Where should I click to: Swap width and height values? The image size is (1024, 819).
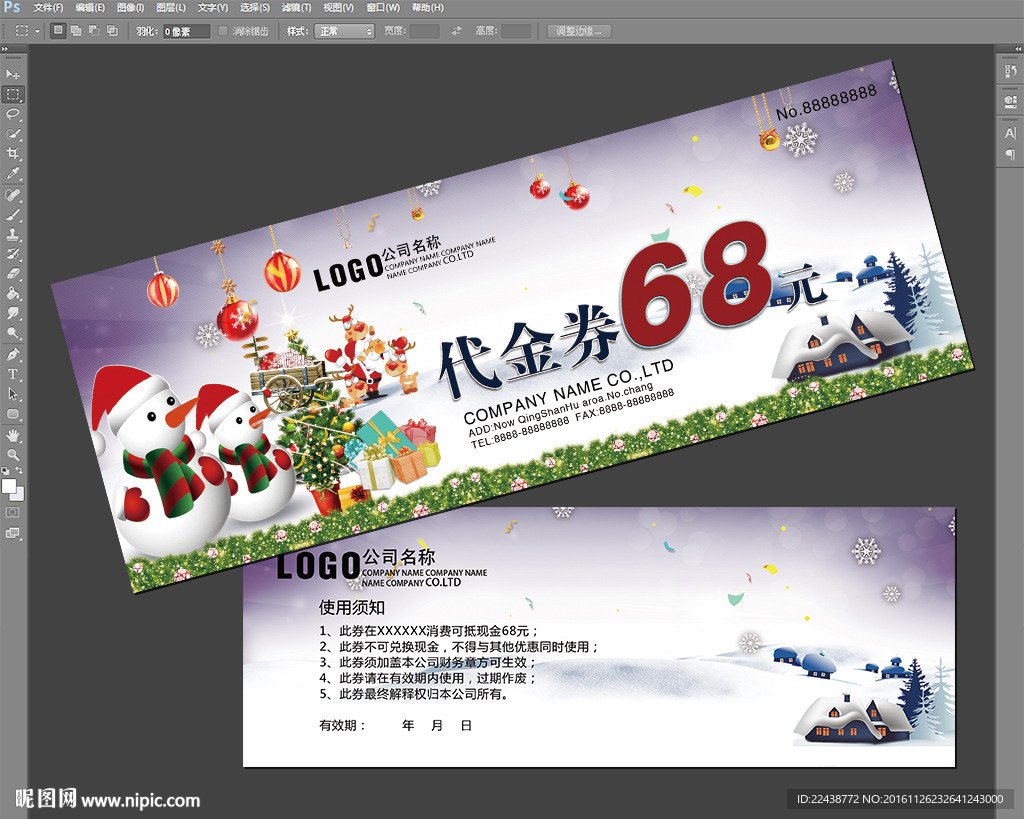tap(456, 31)
